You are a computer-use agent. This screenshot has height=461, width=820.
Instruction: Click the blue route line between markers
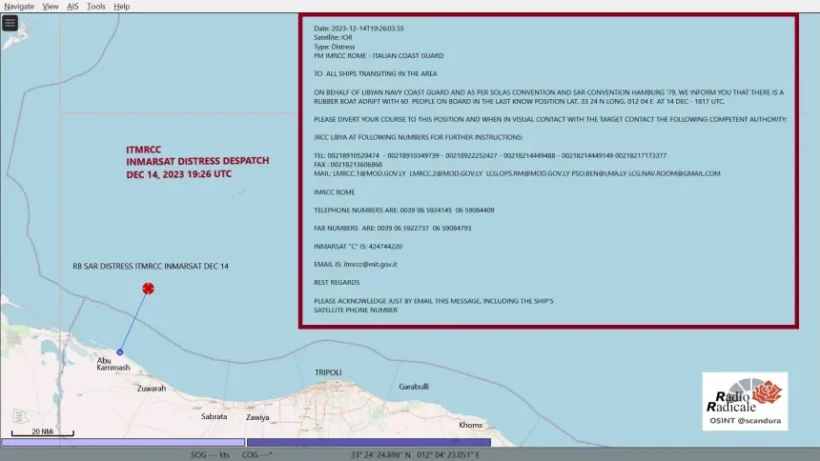point(134,321)
